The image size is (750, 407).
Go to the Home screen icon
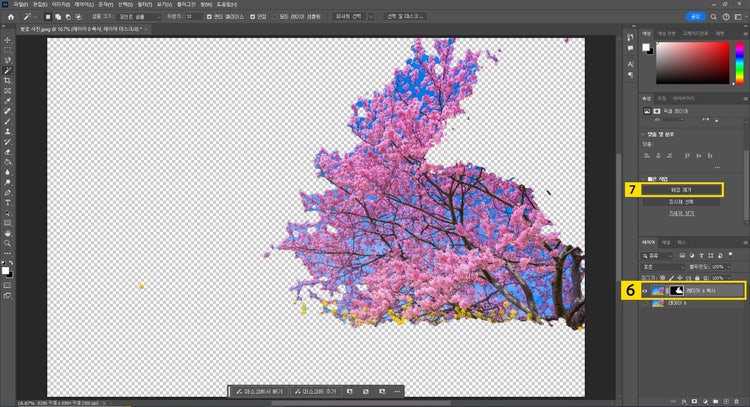[x=11, y=17]
